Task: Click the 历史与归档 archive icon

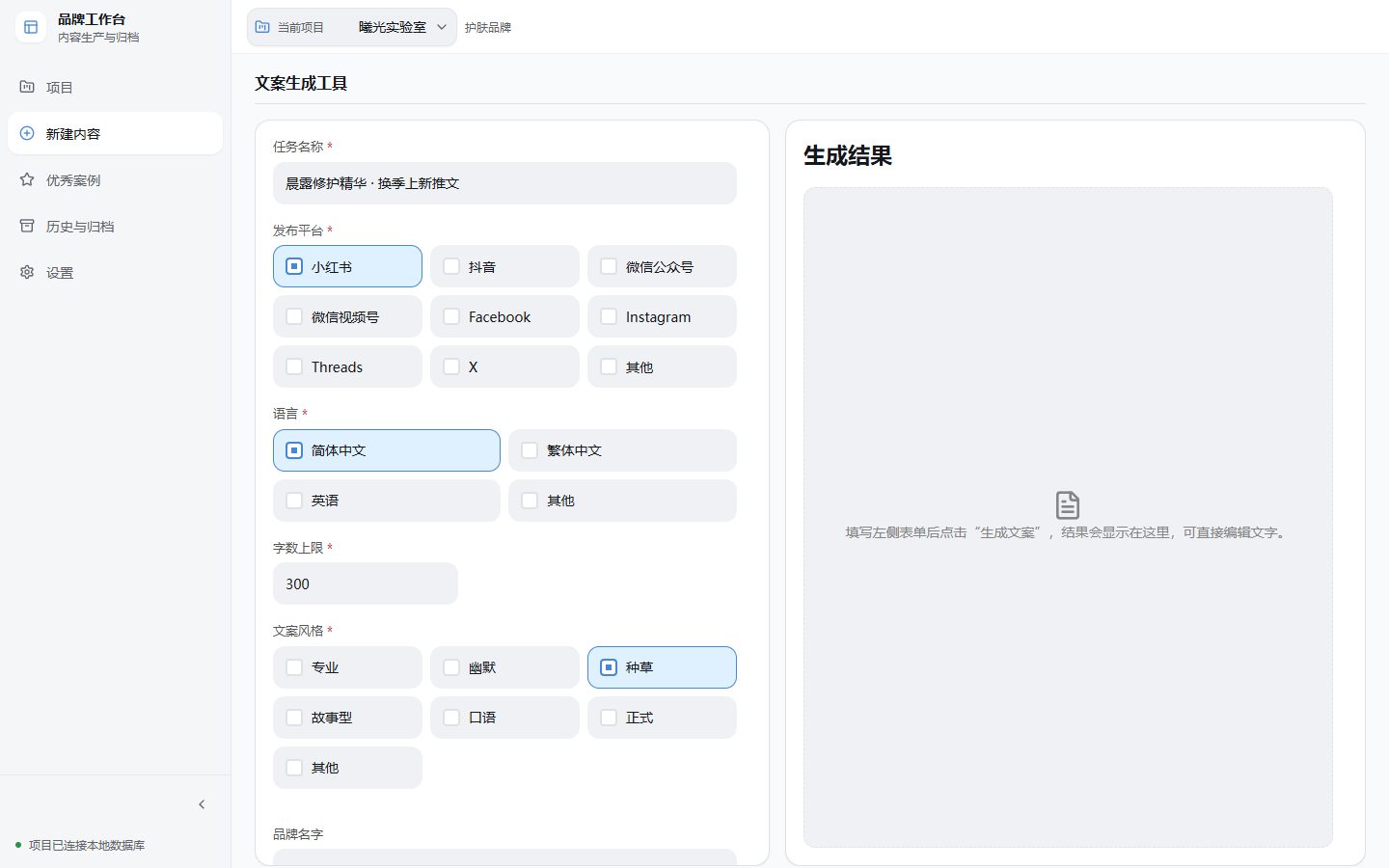Action: tap(27, 226)
